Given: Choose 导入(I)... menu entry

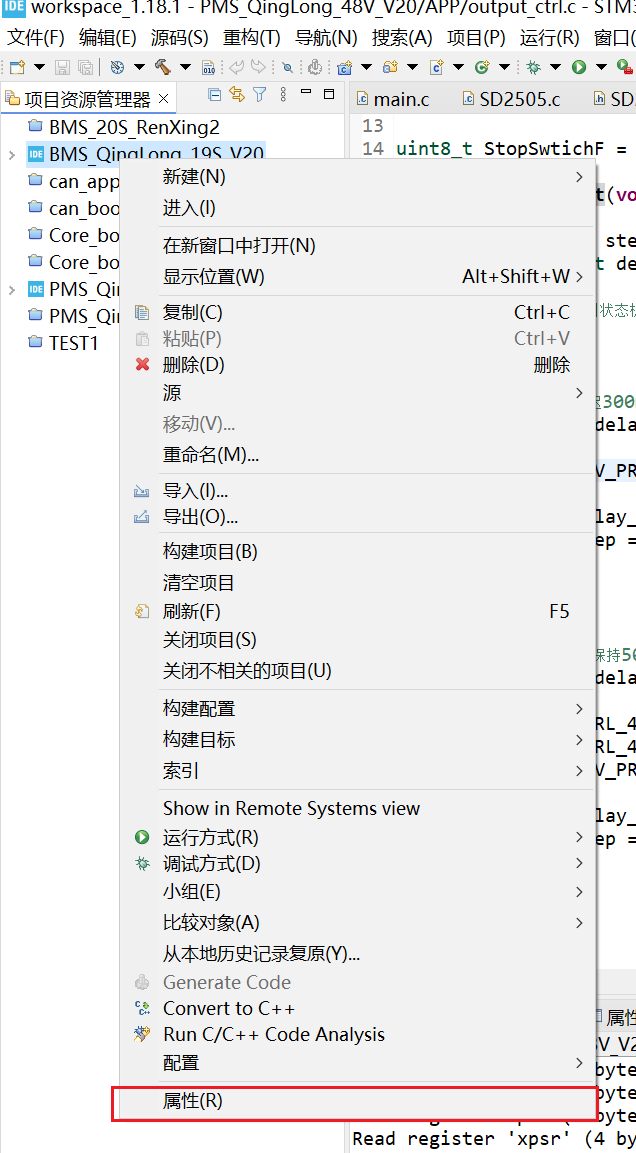Looking at the screenshot, I should [x=357, y=491].
